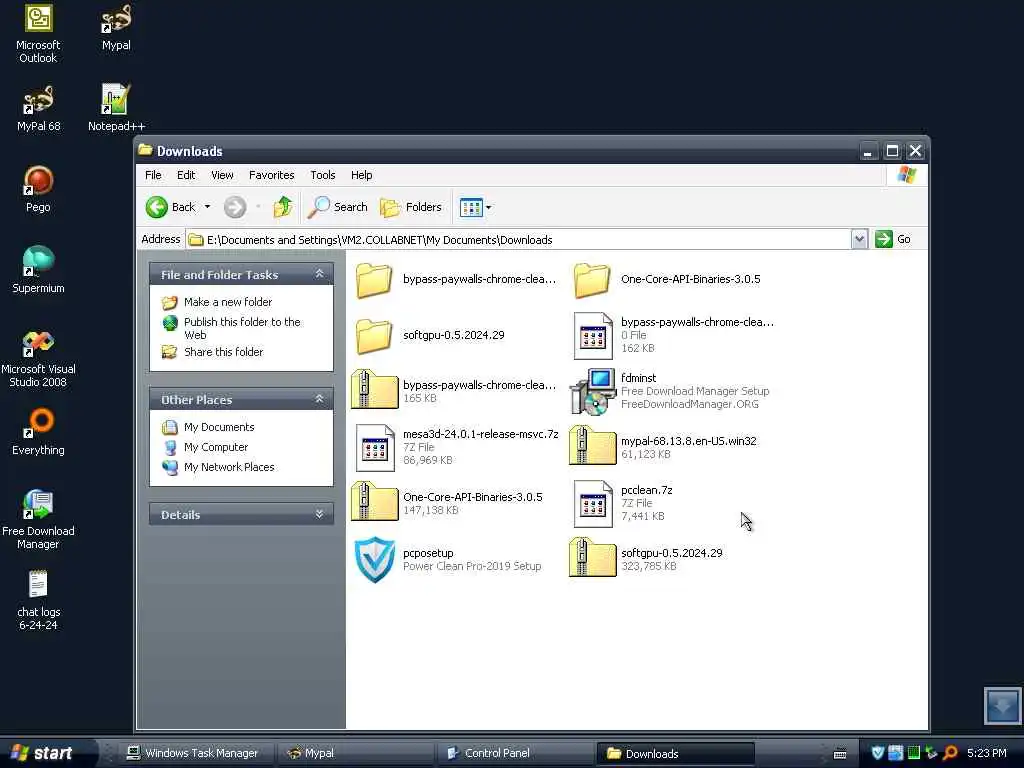Click Share this folder link

[x=223, y=352]
